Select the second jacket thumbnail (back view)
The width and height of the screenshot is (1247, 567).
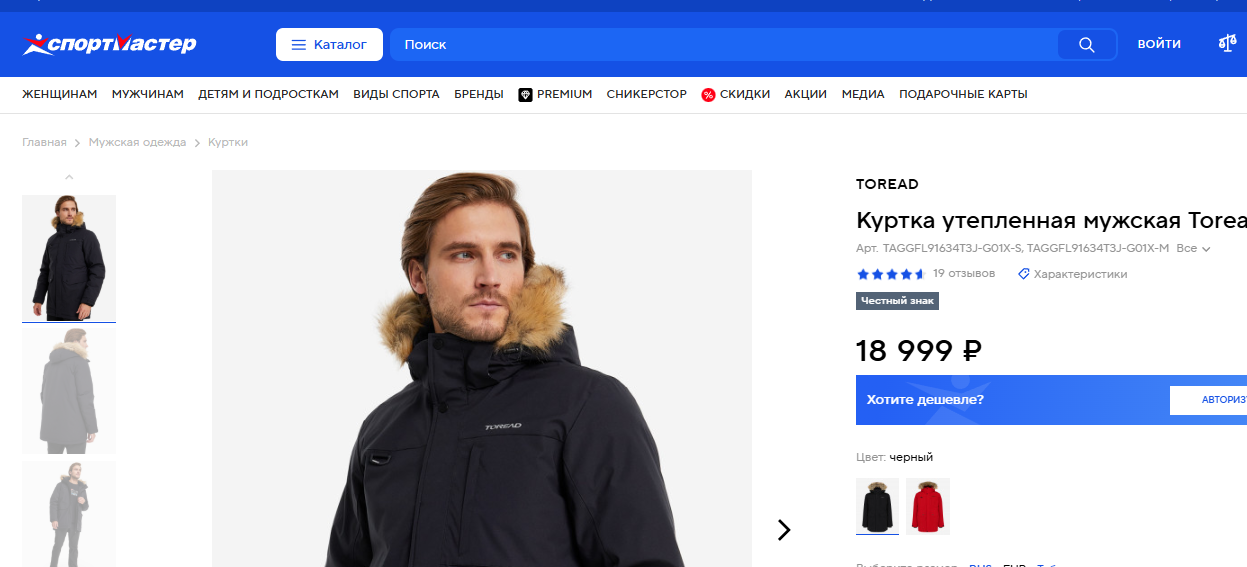tap(69, 391)
